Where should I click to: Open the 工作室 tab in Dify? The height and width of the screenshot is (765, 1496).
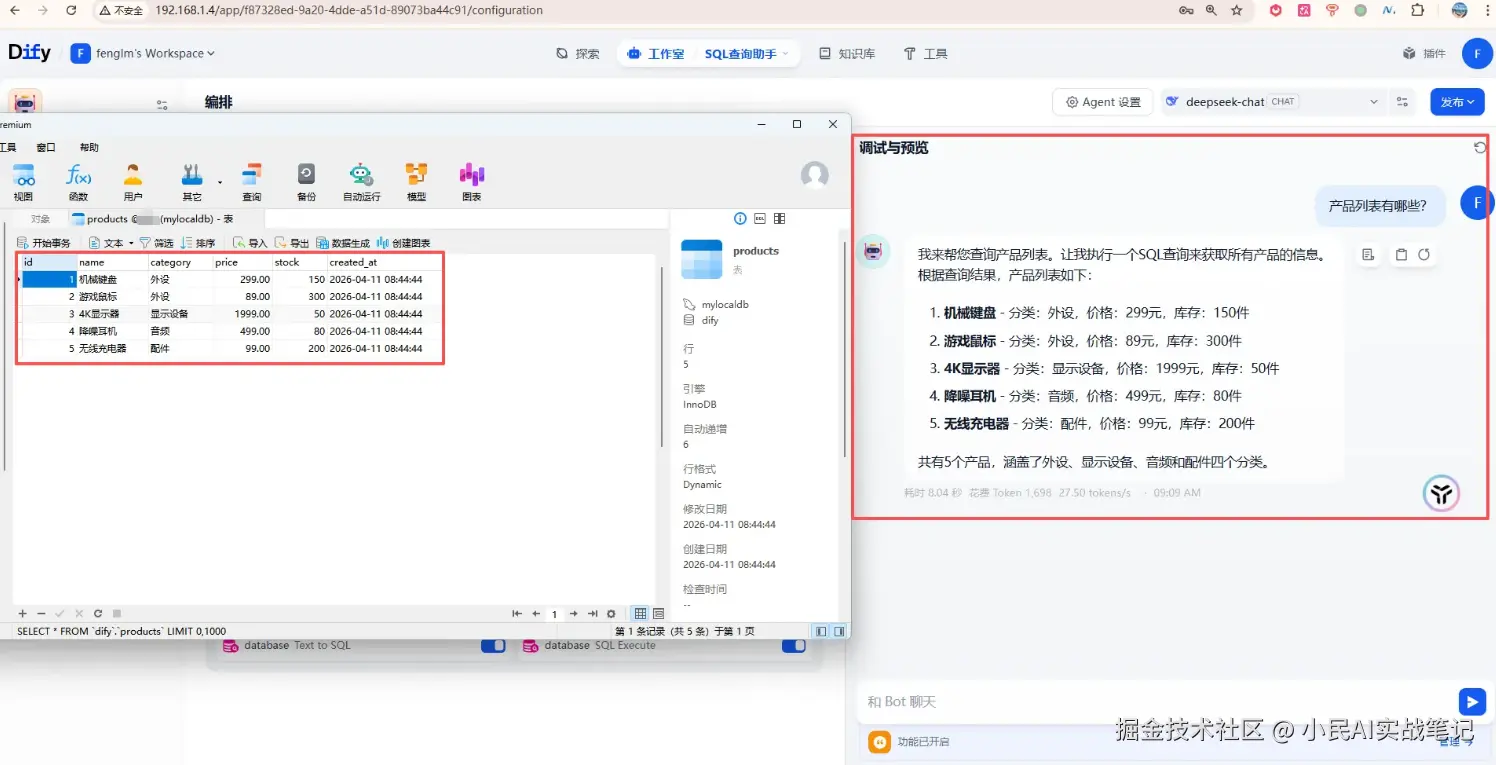pos(656,54)
